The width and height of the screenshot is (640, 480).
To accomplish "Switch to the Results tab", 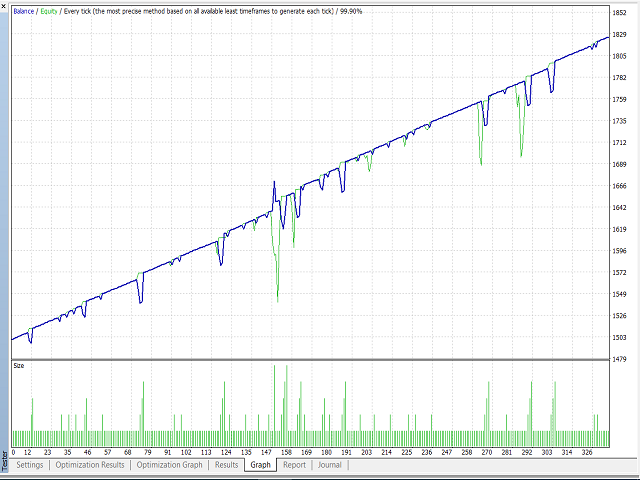I will coord(227,465).
